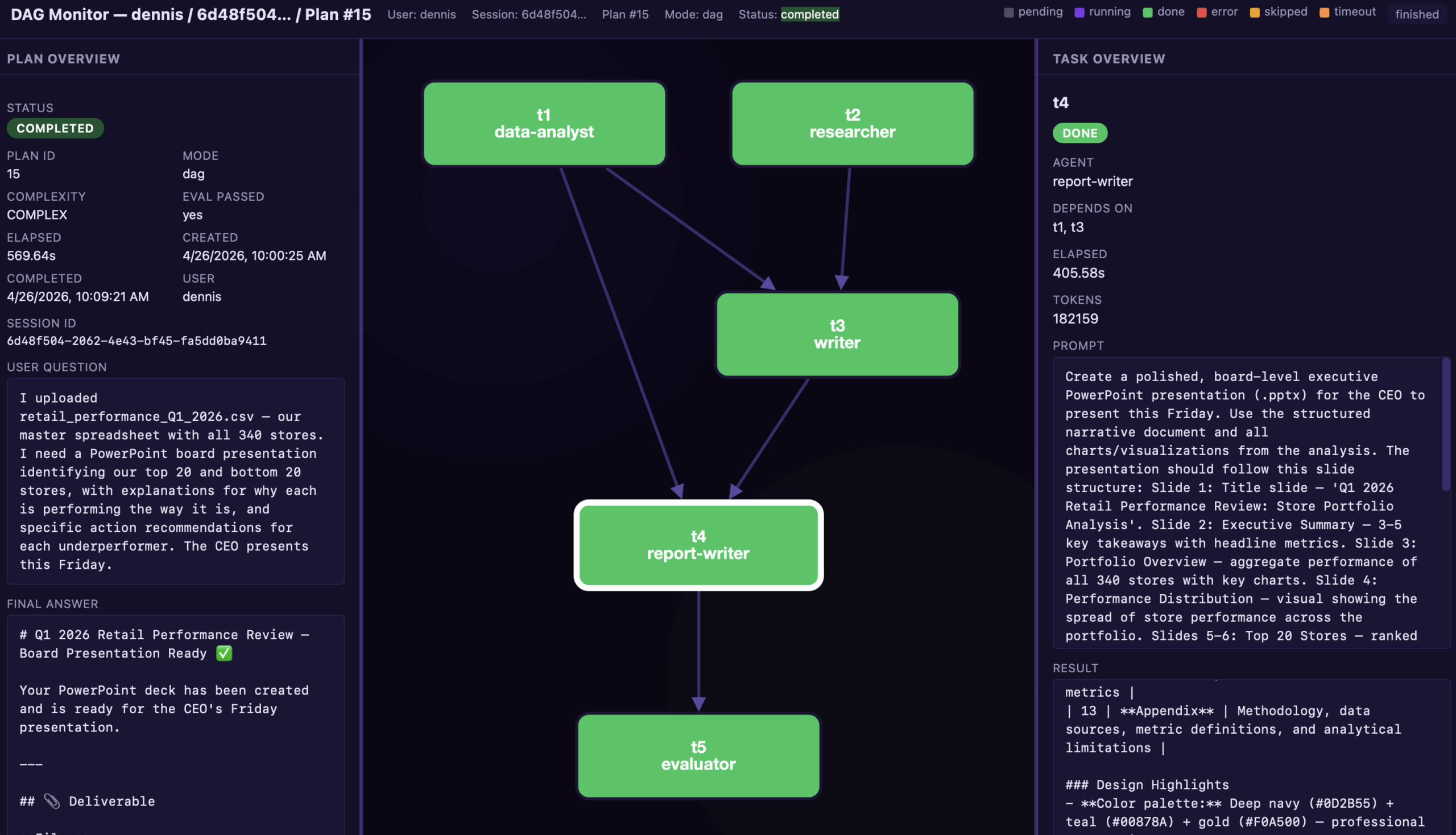Select the t1 data-analyst node

[x=544, y=123]
